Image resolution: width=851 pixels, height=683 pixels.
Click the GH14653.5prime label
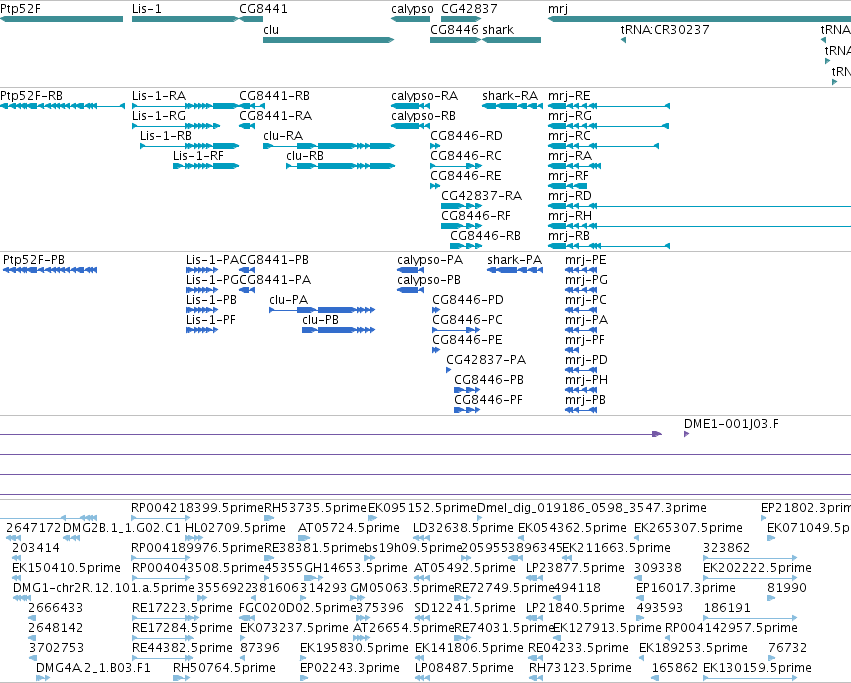coord(355,568)
